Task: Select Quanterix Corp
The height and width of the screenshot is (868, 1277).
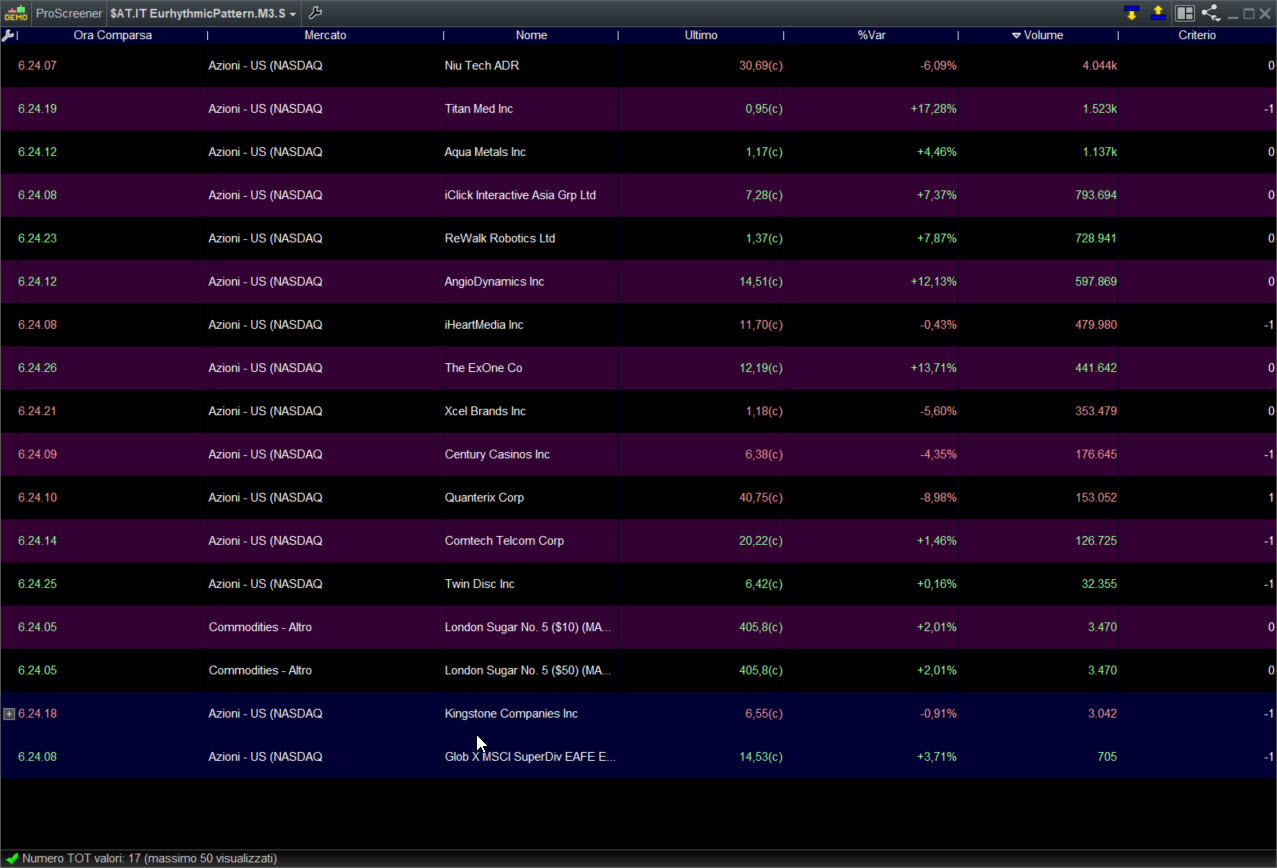Action: [x=484, y=497]
